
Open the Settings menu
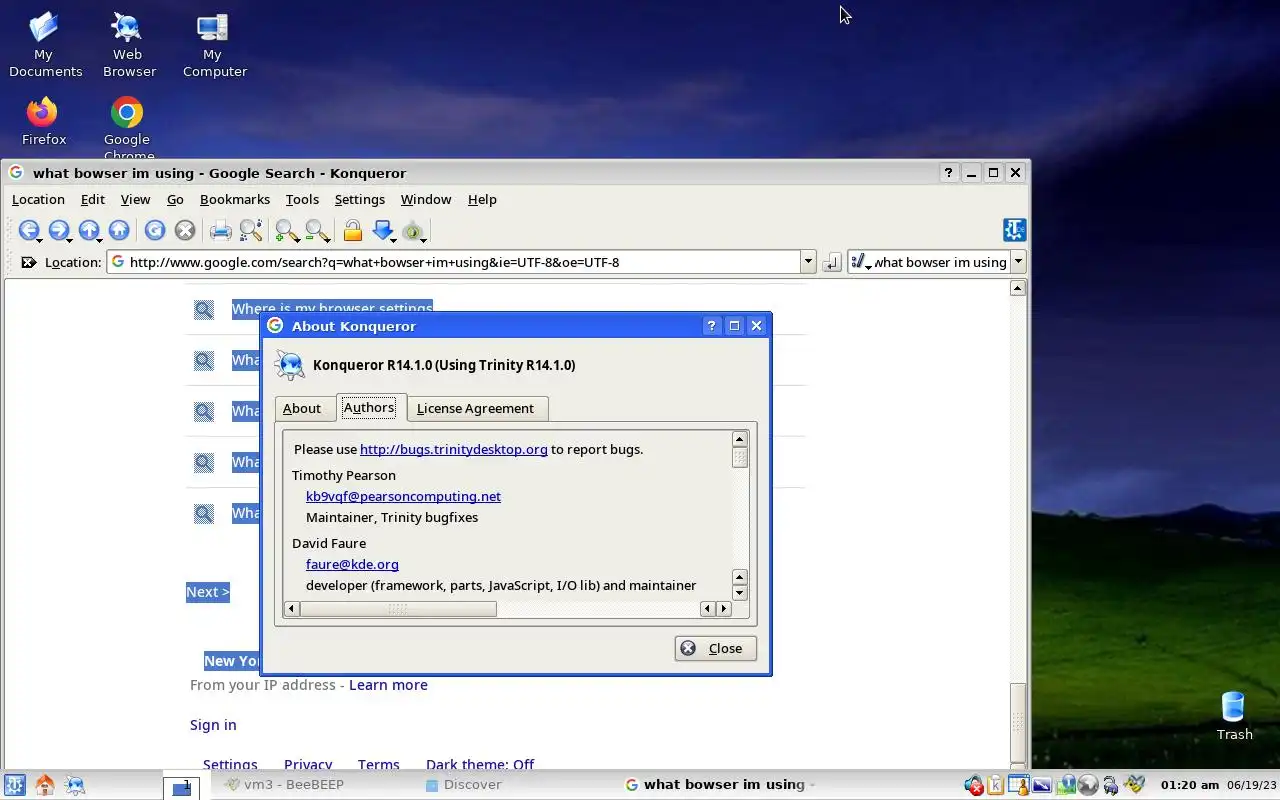359,200
